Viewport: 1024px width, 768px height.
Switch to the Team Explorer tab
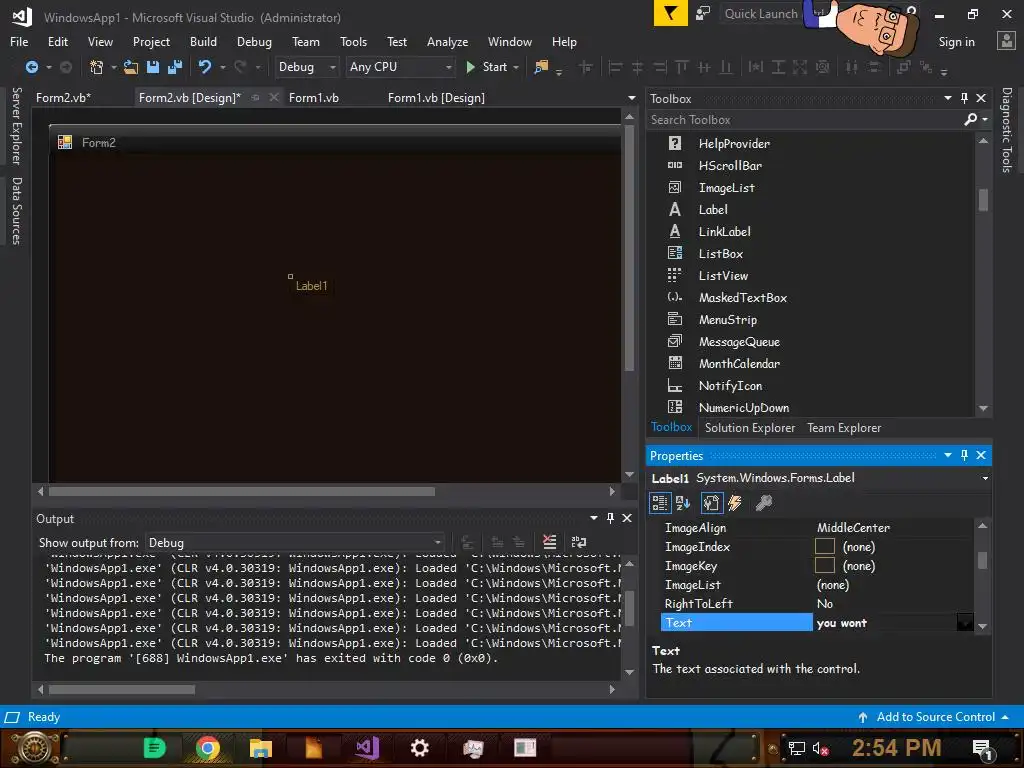(x=844, y=428)
